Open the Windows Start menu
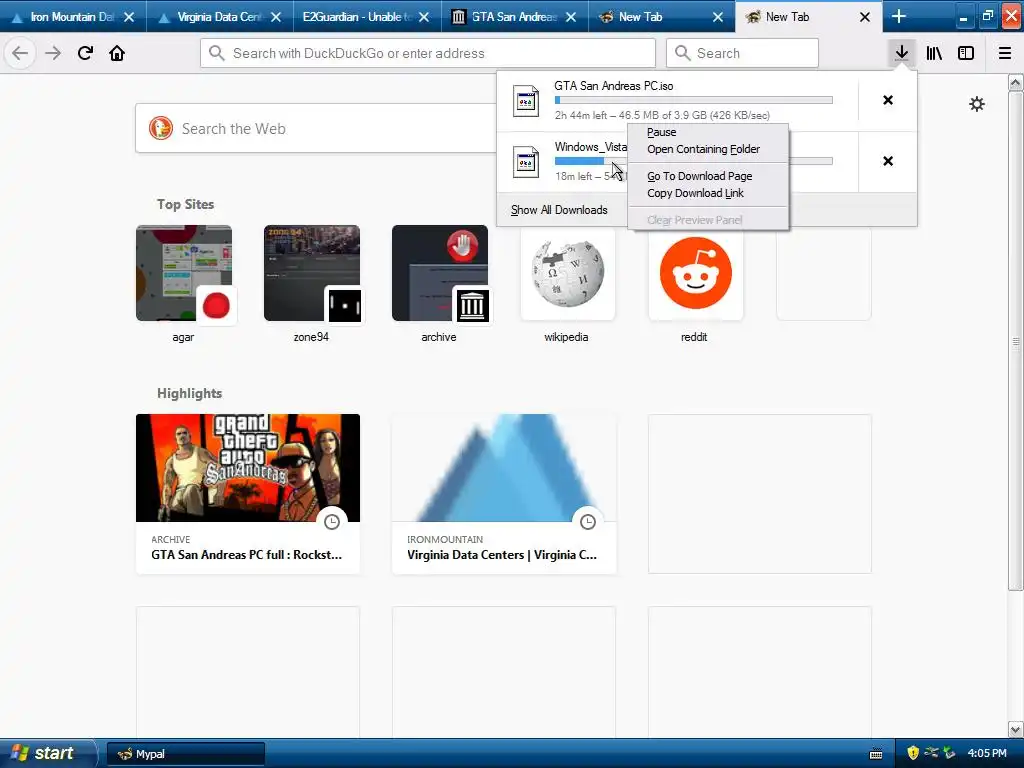The width and height of the screenshot is (1024, 768). tap(47, 753)
